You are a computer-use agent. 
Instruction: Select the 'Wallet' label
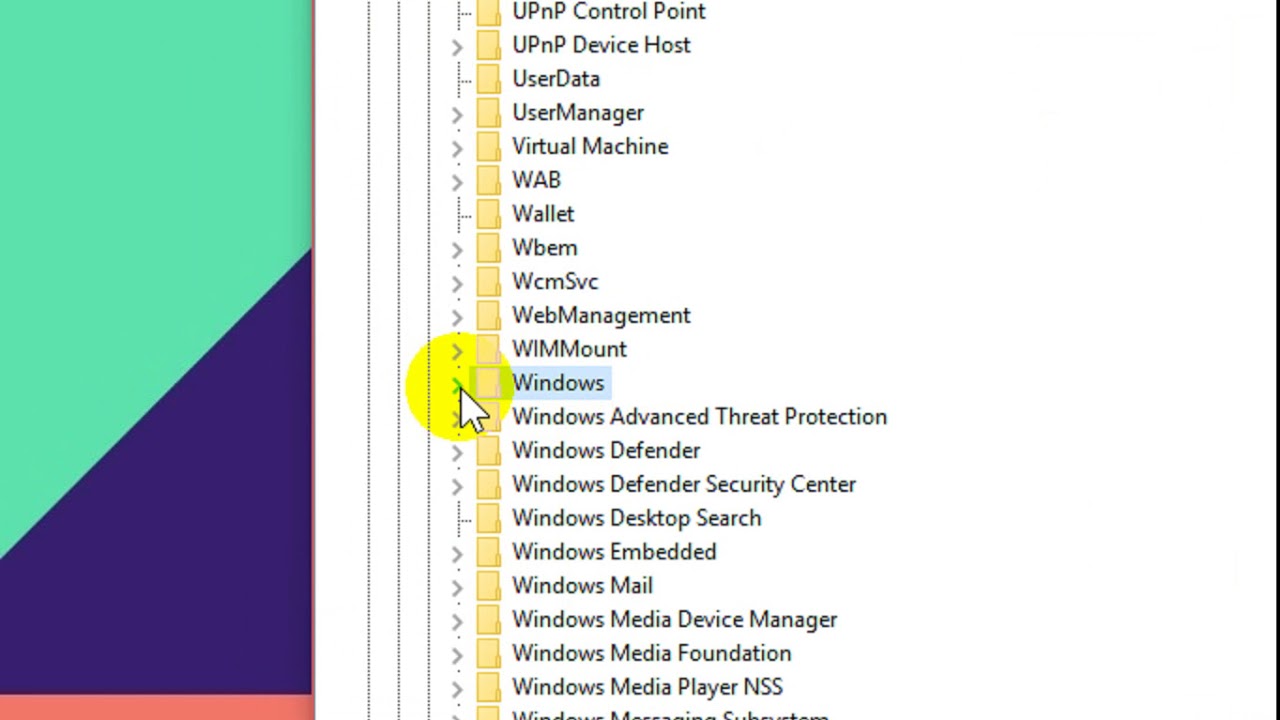click(543, 214)
